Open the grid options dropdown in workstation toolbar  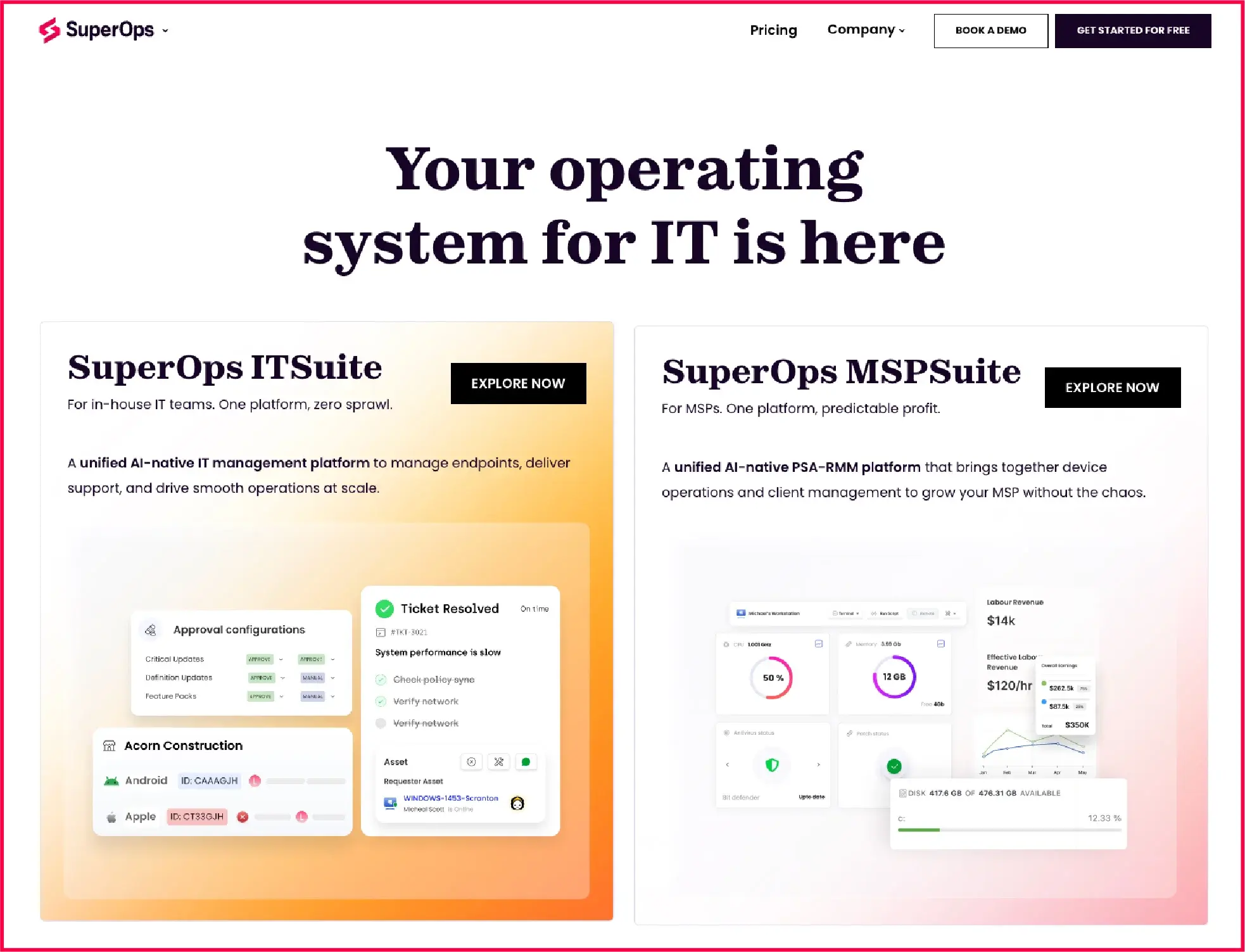coord(951,613)
